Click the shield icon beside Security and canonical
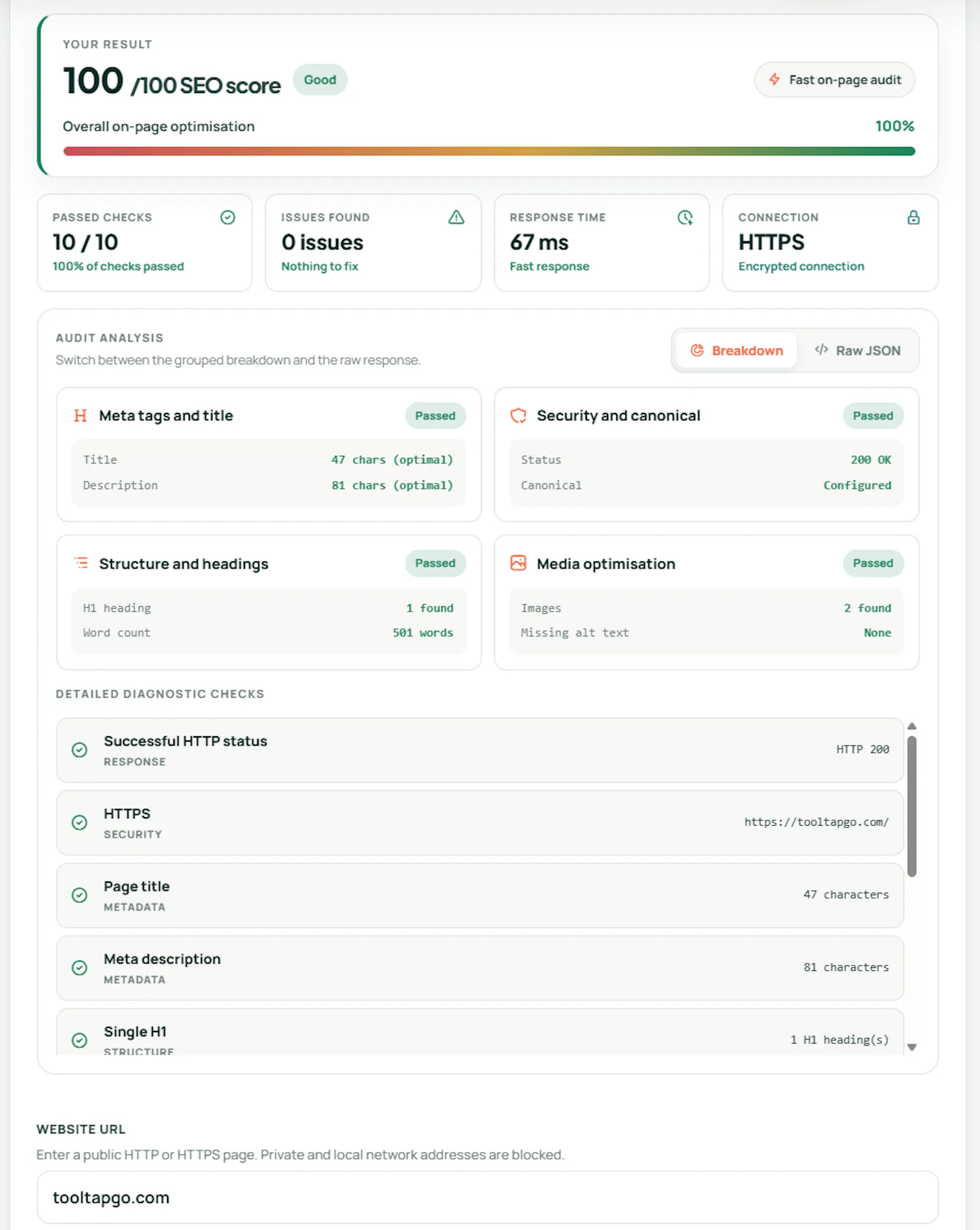980x1230 pixels. pos(518,416)
